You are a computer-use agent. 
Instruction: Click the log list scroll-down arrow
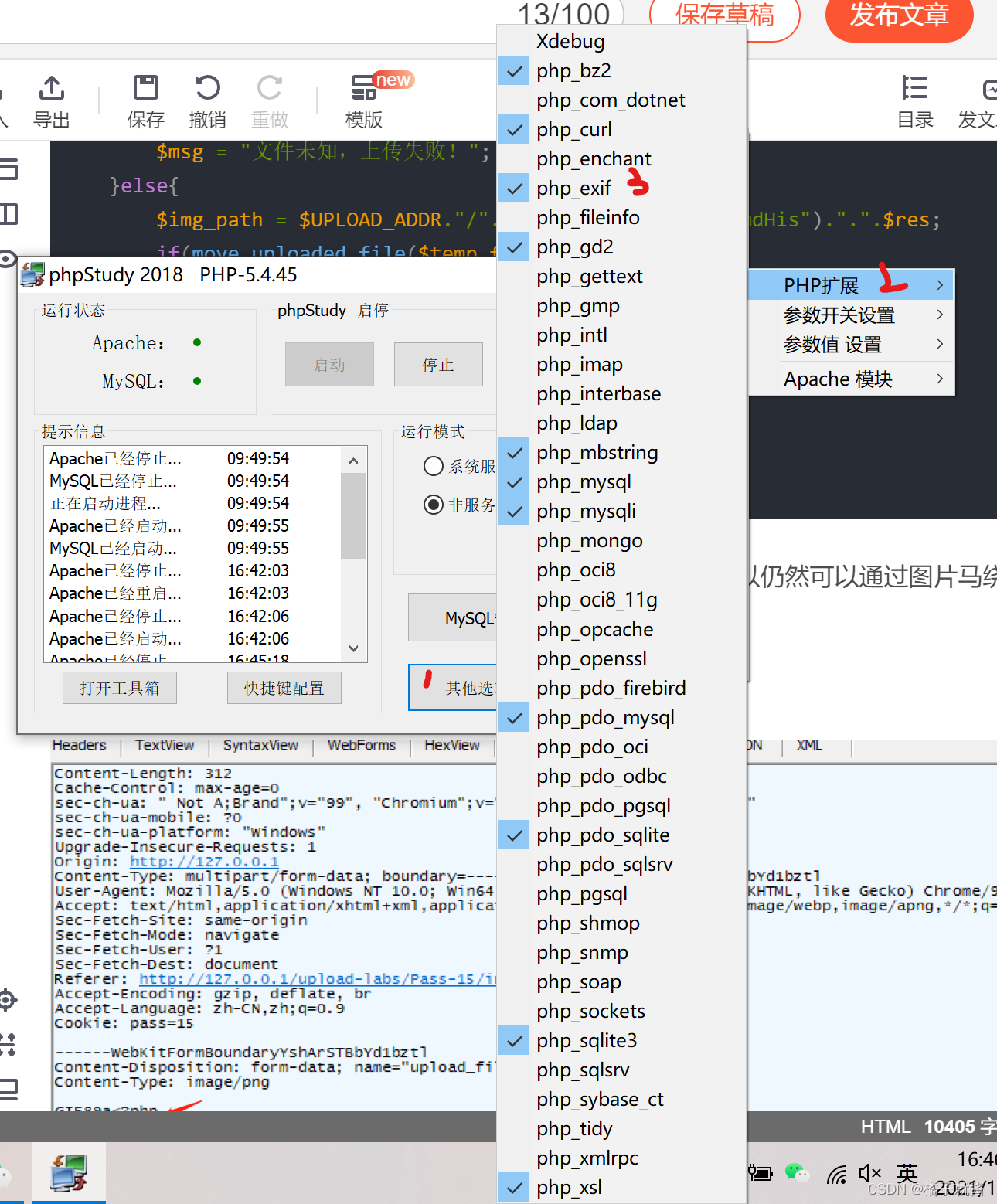pos(353,648)
